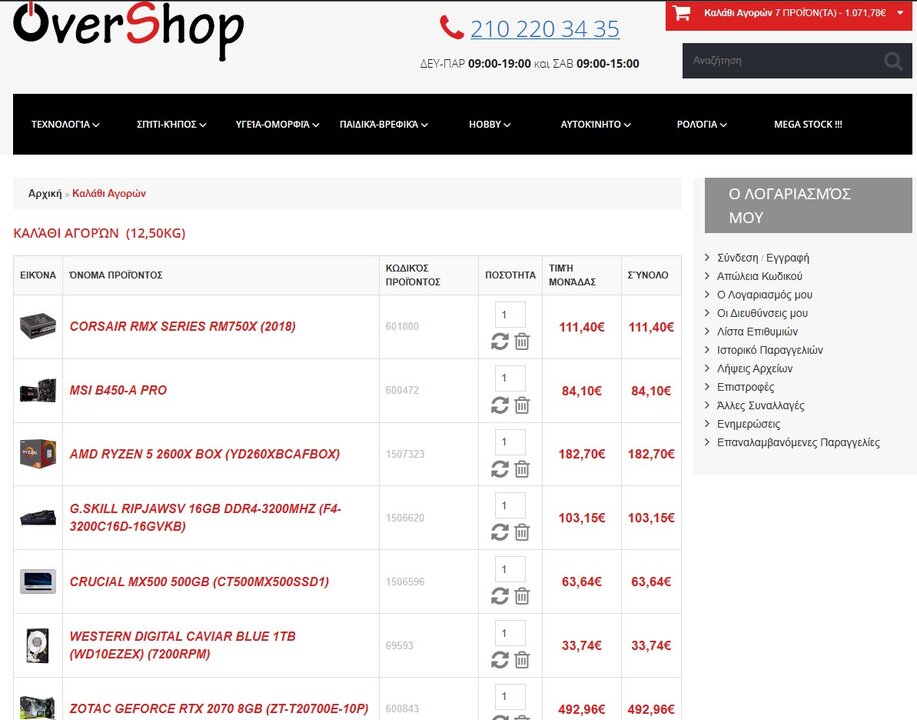Open WESTERN DIGITAL CAVIAR BLUE 1TB link
Image resolution: width=917 pixels, height=720 pixels.
click(x=182, y=645)
